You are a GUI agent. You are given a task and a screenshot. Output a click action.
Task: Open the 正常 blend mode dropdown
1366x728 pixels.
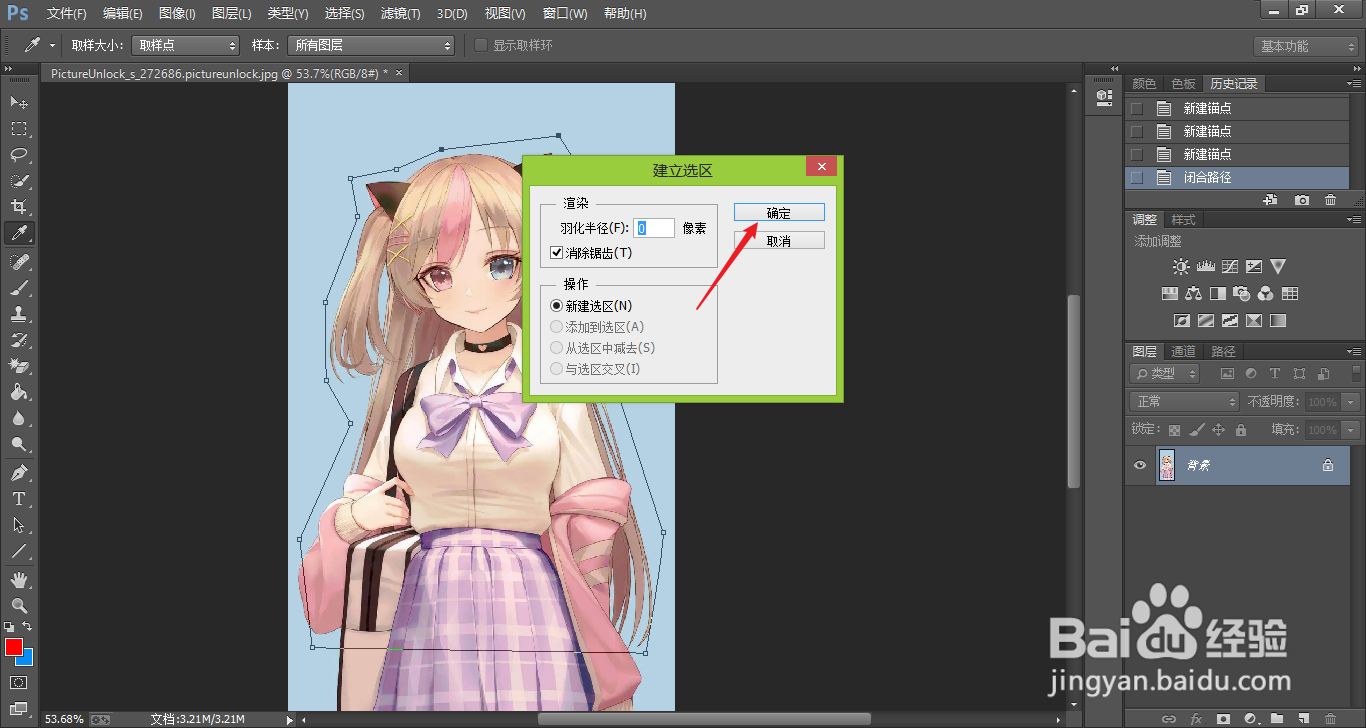point(1184,401)
